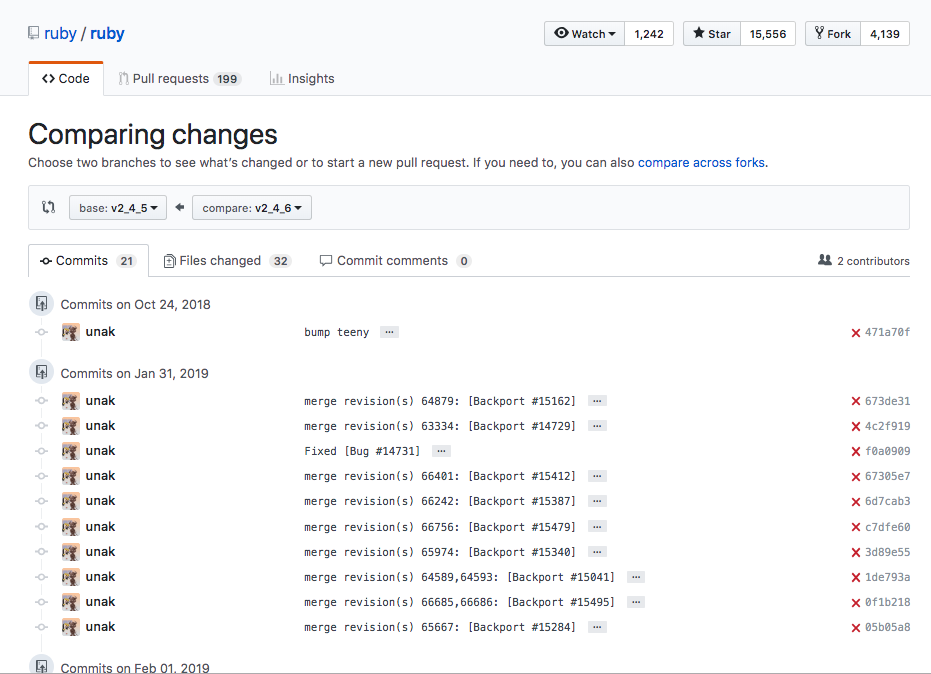Open the bump teeny commit message
The height and width of the screenshot is (674, 931).
pyautogui.click(x=337, y=333)
